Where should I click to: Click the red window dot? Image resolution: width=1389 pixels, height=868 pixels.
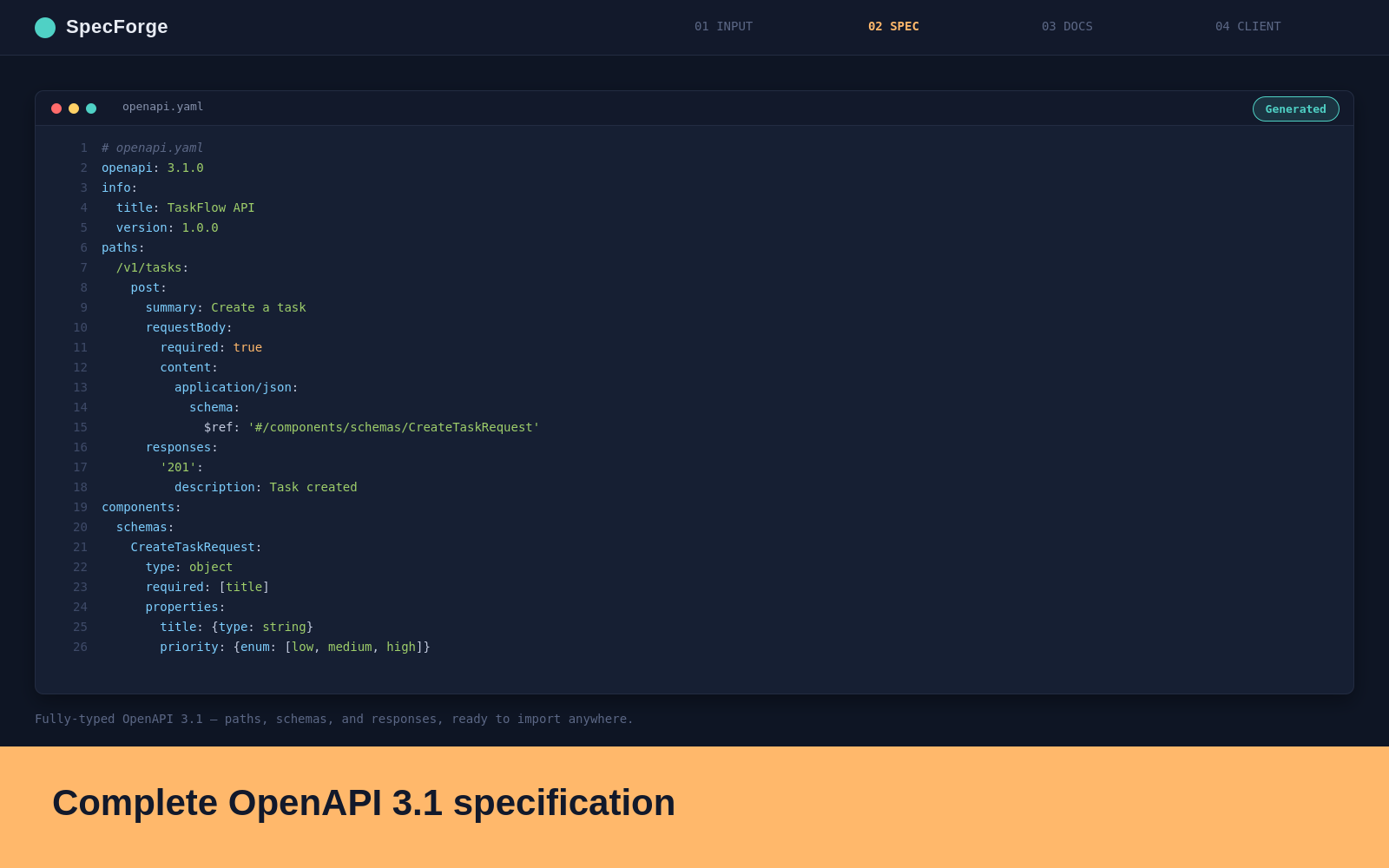point(56,108)
